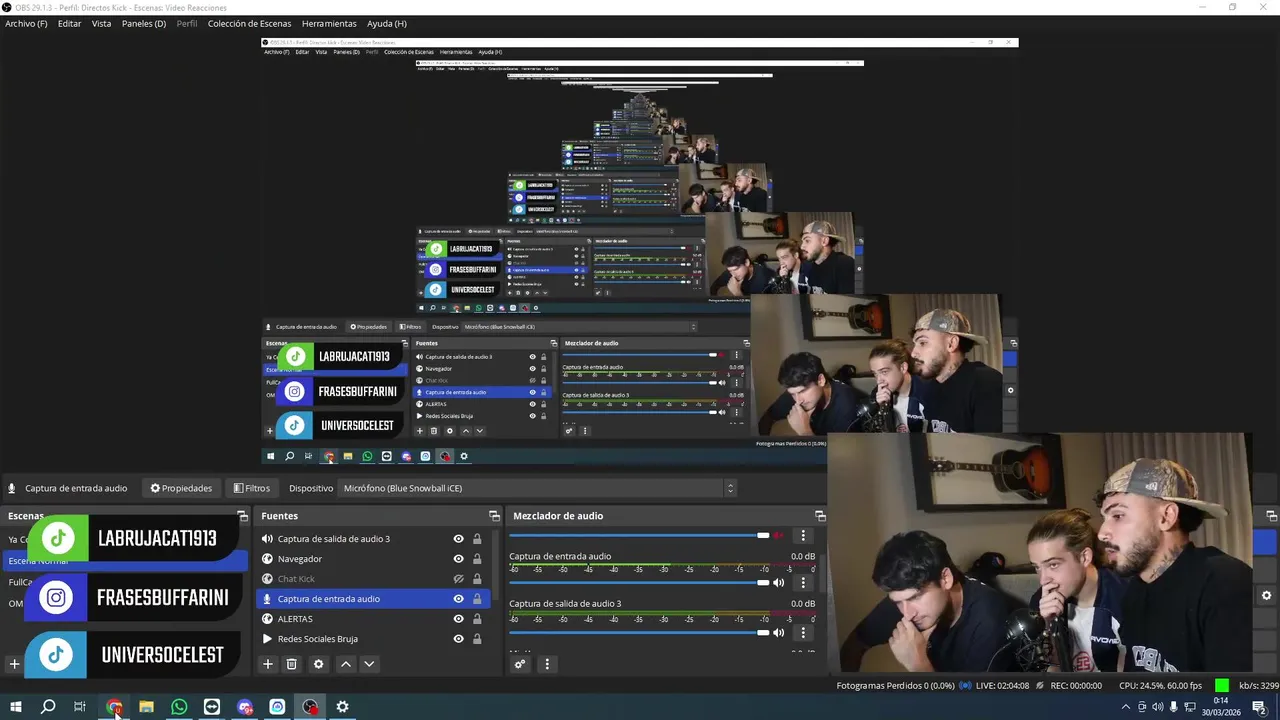
Task: Pop out the Fuentes panel
Action: pyautogui.click(x=494, y=516)
